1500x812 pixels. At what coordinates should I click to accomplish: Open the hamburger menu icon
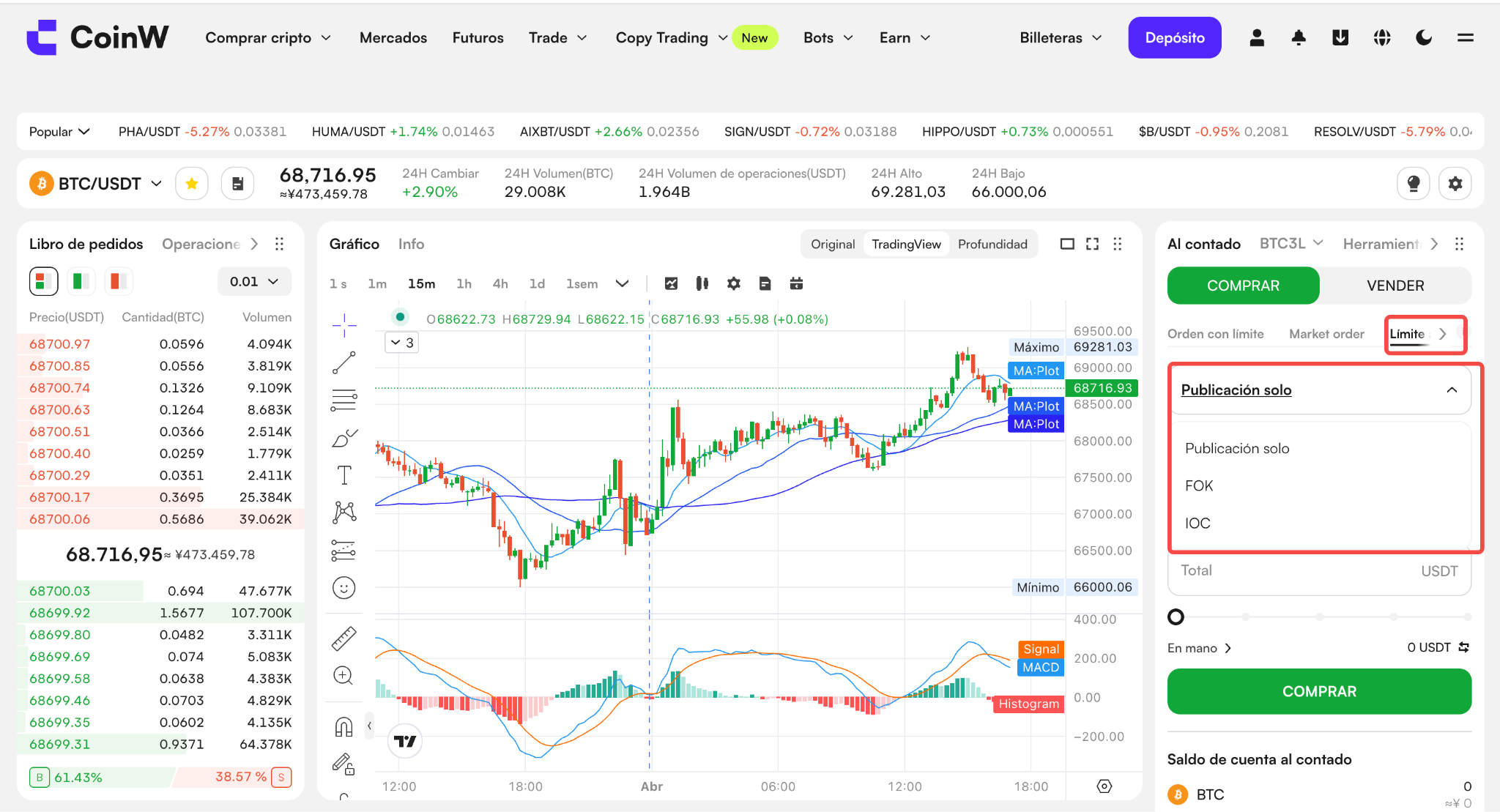tap(1466, 37)
